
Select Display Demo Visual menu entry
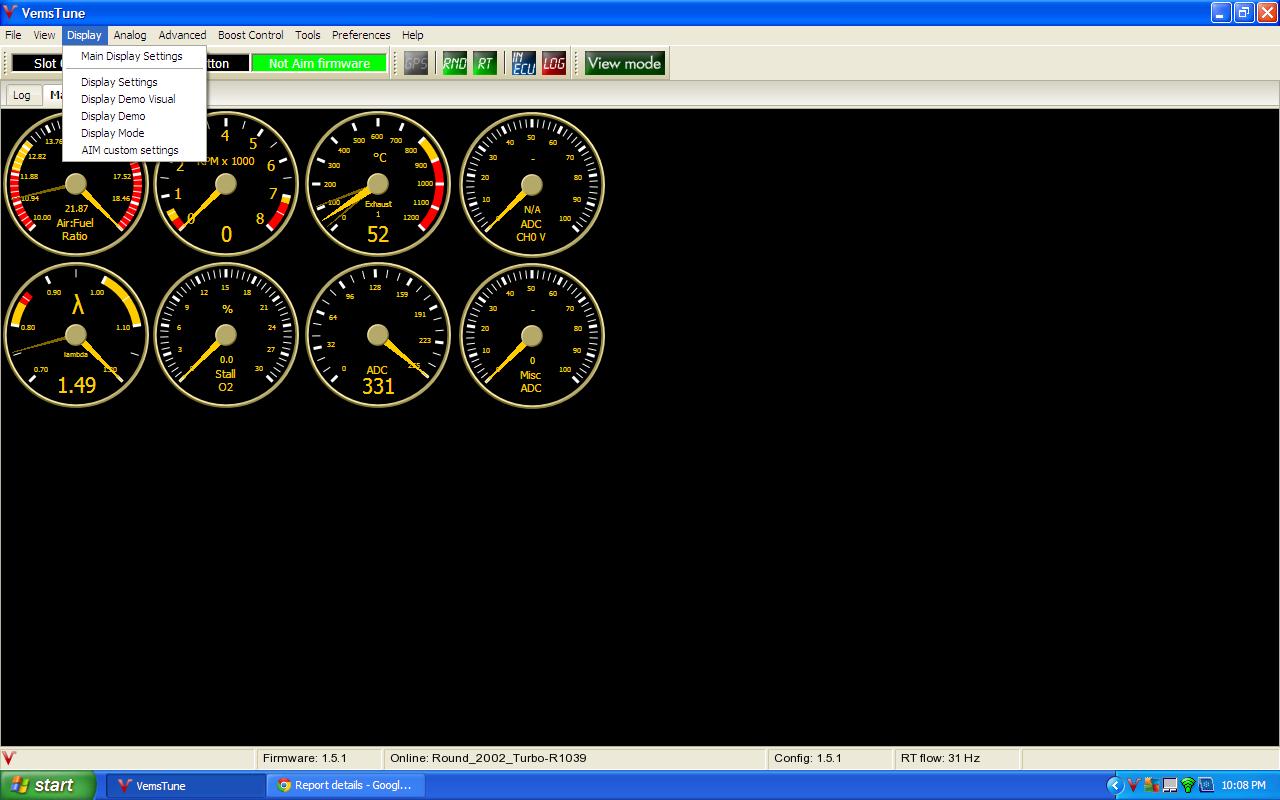coord(134,99)
